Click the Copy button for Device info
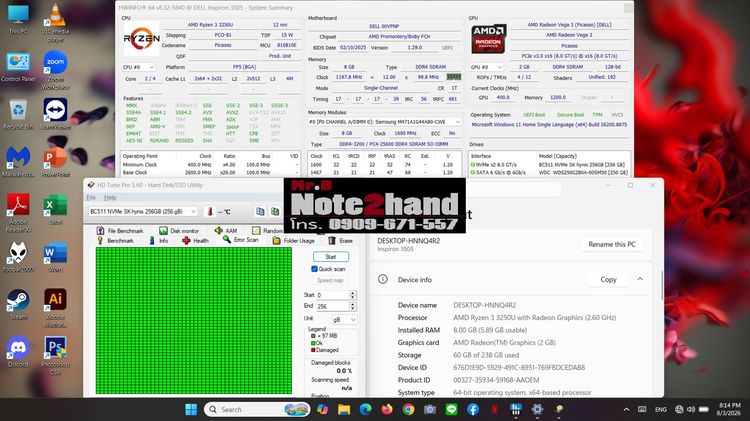This screenshot has width=750, height=421. (x=608, y=279)
